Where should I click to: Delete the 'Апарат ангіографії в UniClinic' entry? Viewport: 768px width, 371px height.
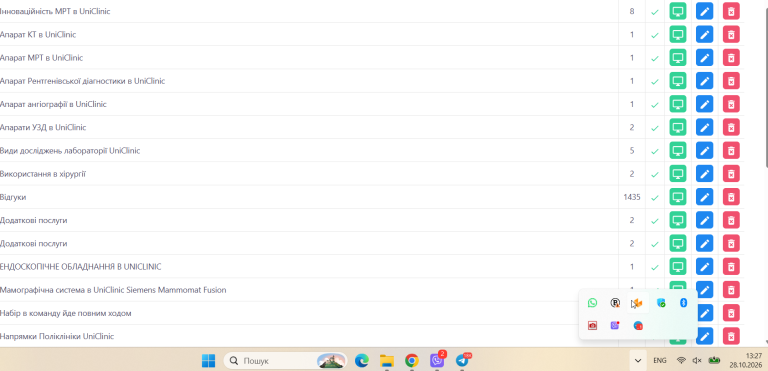731,104
